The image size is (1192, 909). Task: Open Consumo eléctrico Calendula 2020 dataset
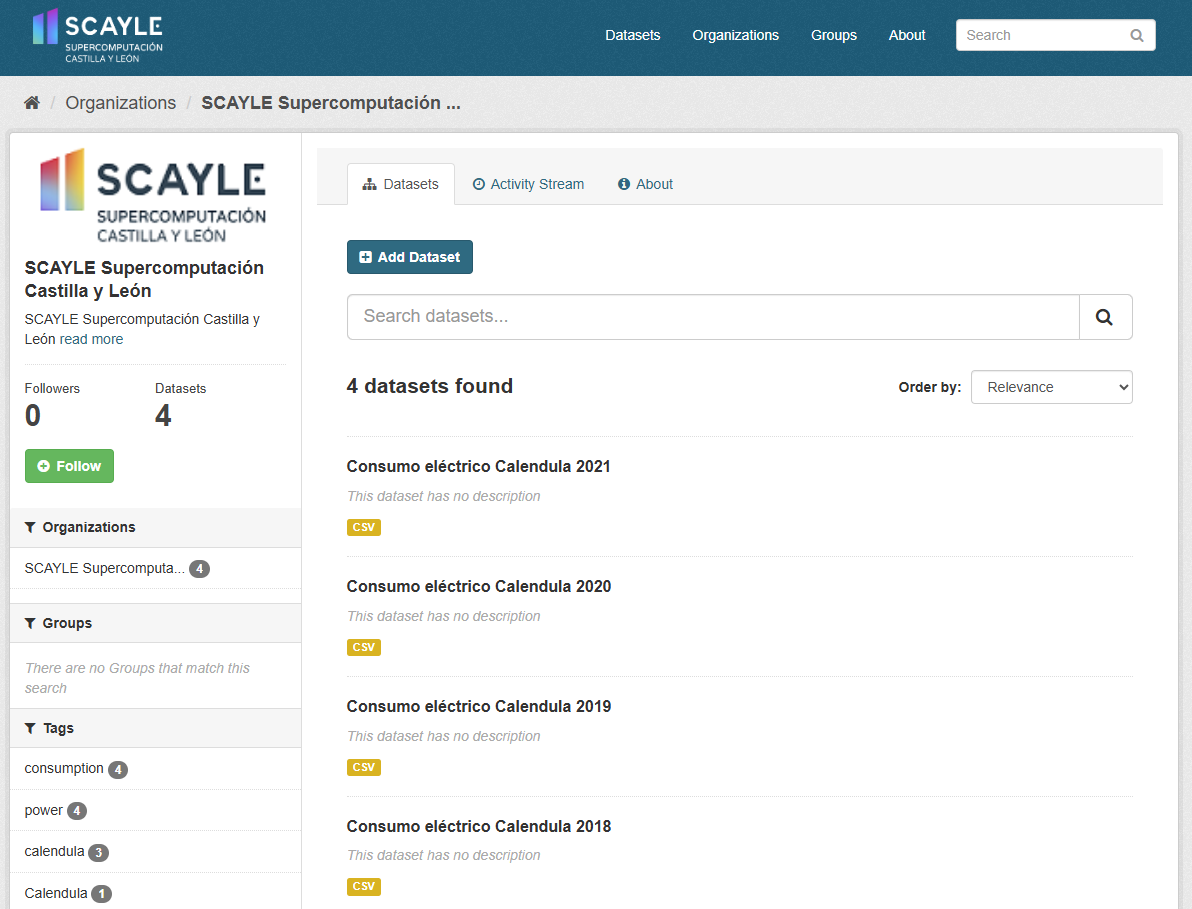[x=479, y=587]
